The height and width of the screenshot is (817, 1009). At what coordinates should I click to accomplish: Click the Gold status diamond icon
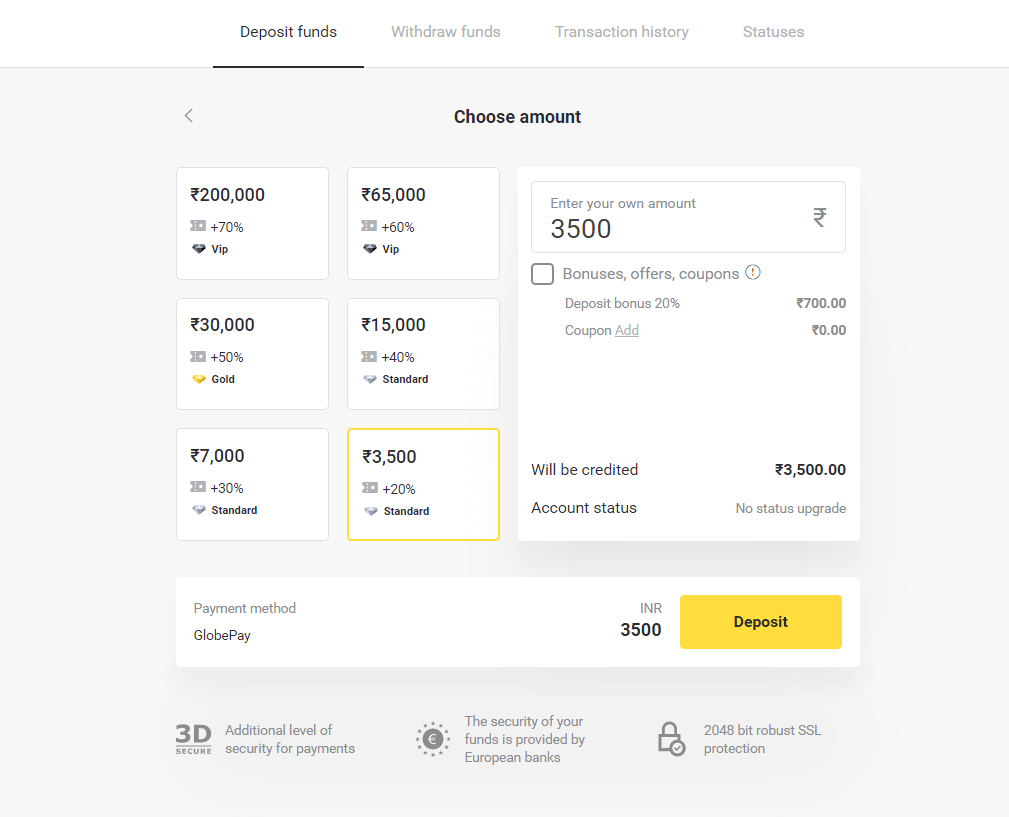coord(199,379)
